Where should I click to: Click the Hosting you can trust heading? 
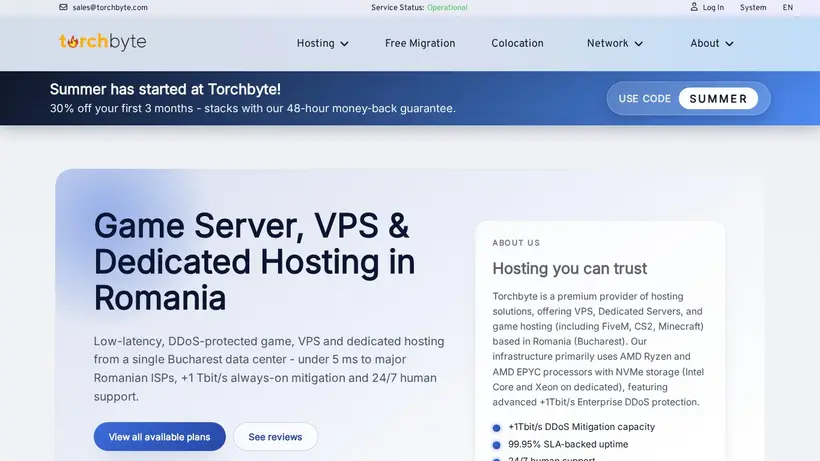[570, 269]
